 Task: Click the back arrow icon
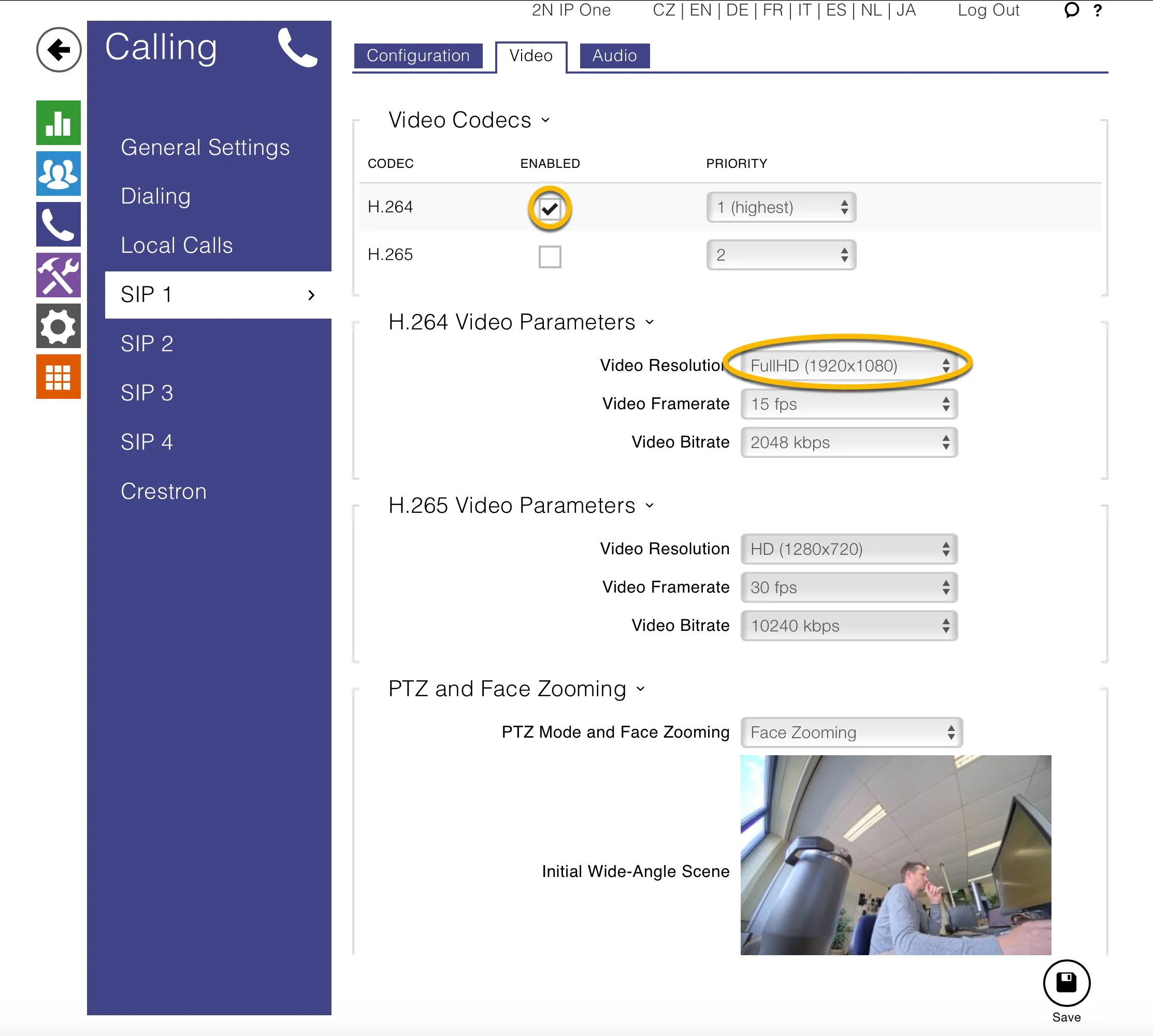(x=59, y=50)
